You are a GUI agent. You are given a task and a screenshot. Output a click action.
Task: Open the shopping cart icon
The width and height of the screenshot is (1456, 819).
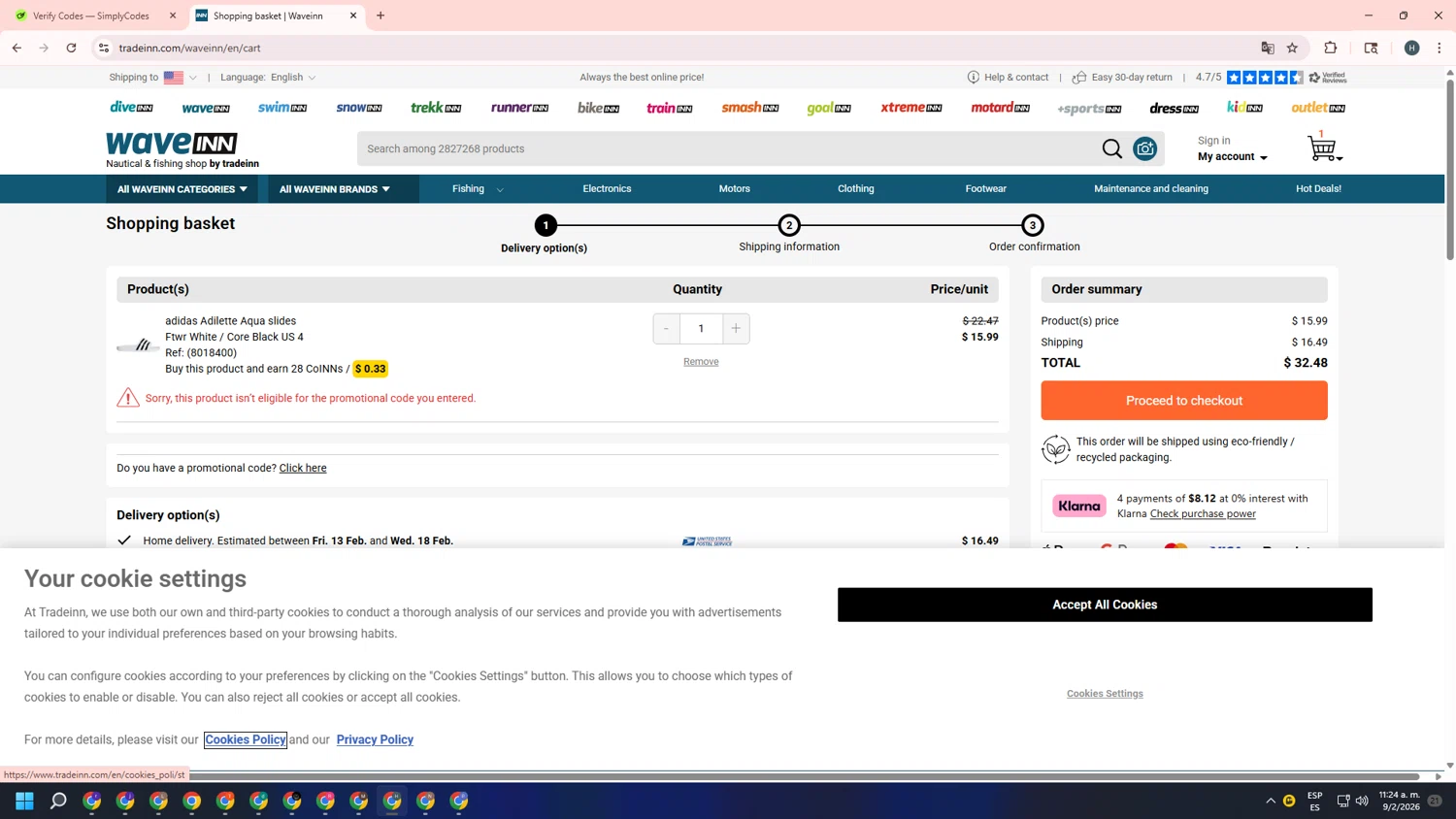1324,147
